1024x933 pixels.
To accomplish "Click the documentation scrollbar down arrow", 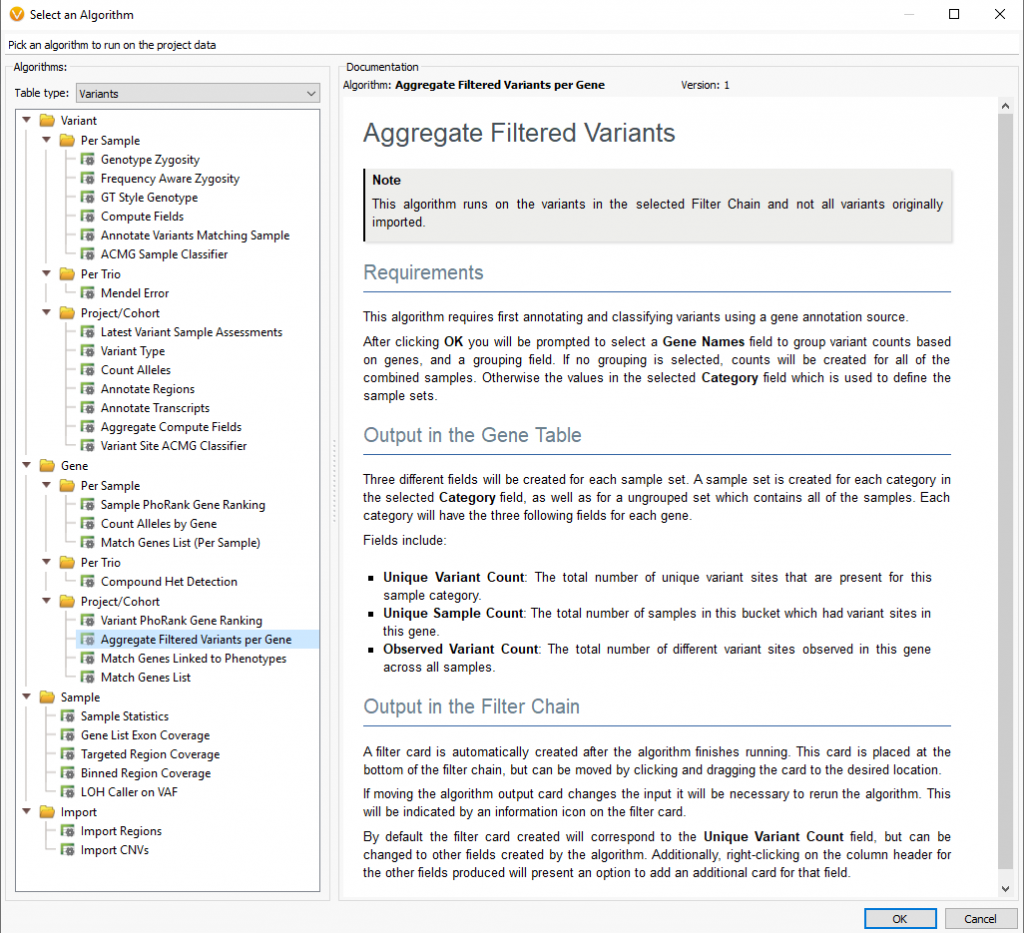I will [1006, 889].
